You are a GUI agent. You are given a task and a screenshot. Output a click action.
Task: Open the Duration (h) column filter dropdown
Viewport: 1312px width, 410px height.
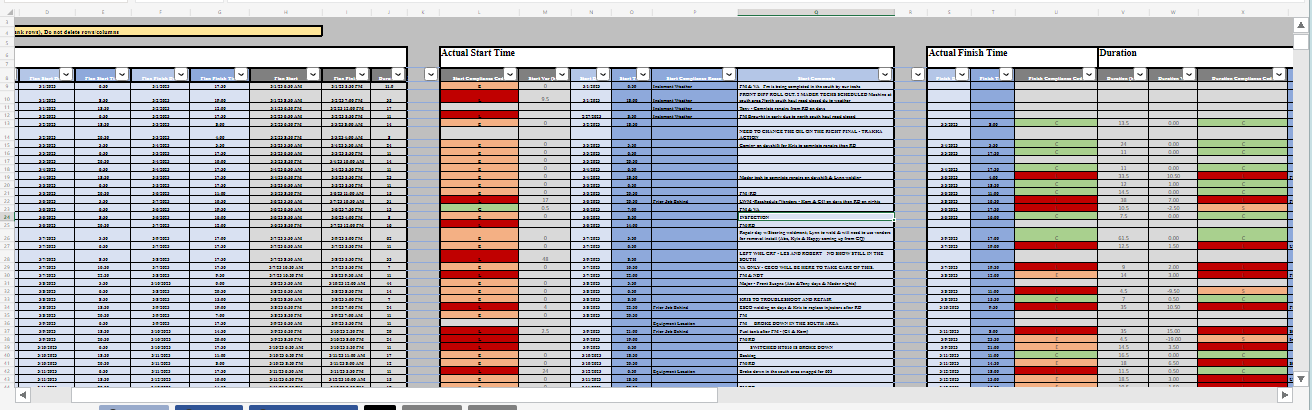point(1138,74)
